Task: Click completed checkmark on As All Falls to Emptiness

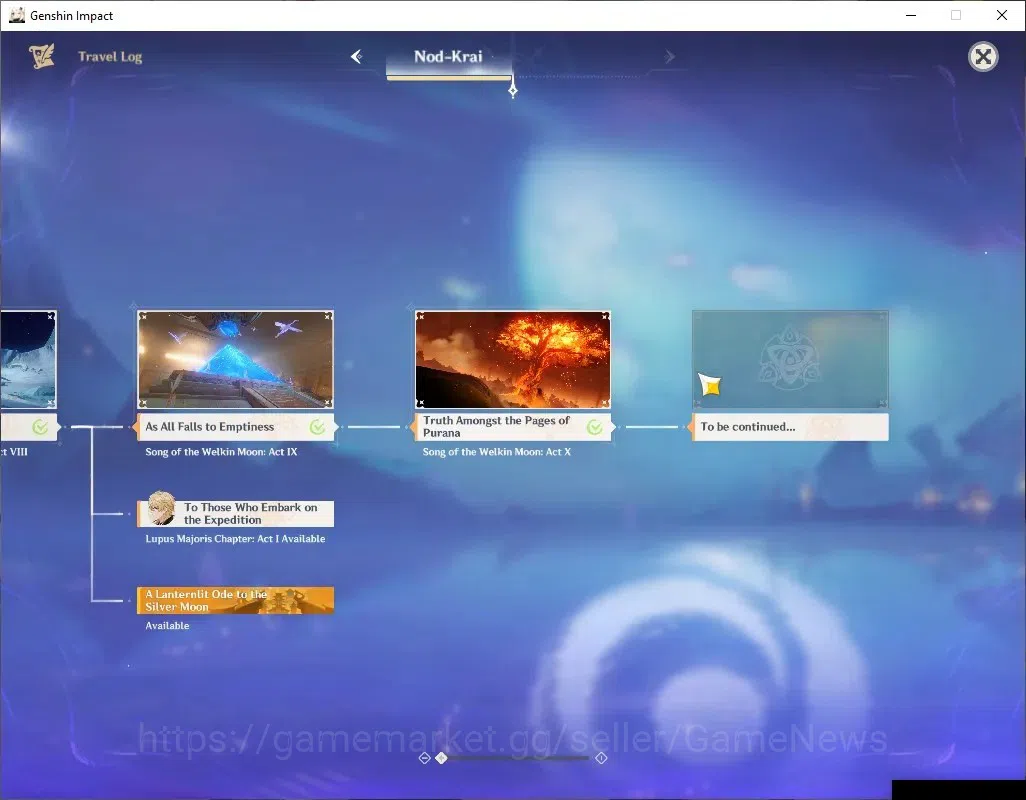Action: click(317, 427)
